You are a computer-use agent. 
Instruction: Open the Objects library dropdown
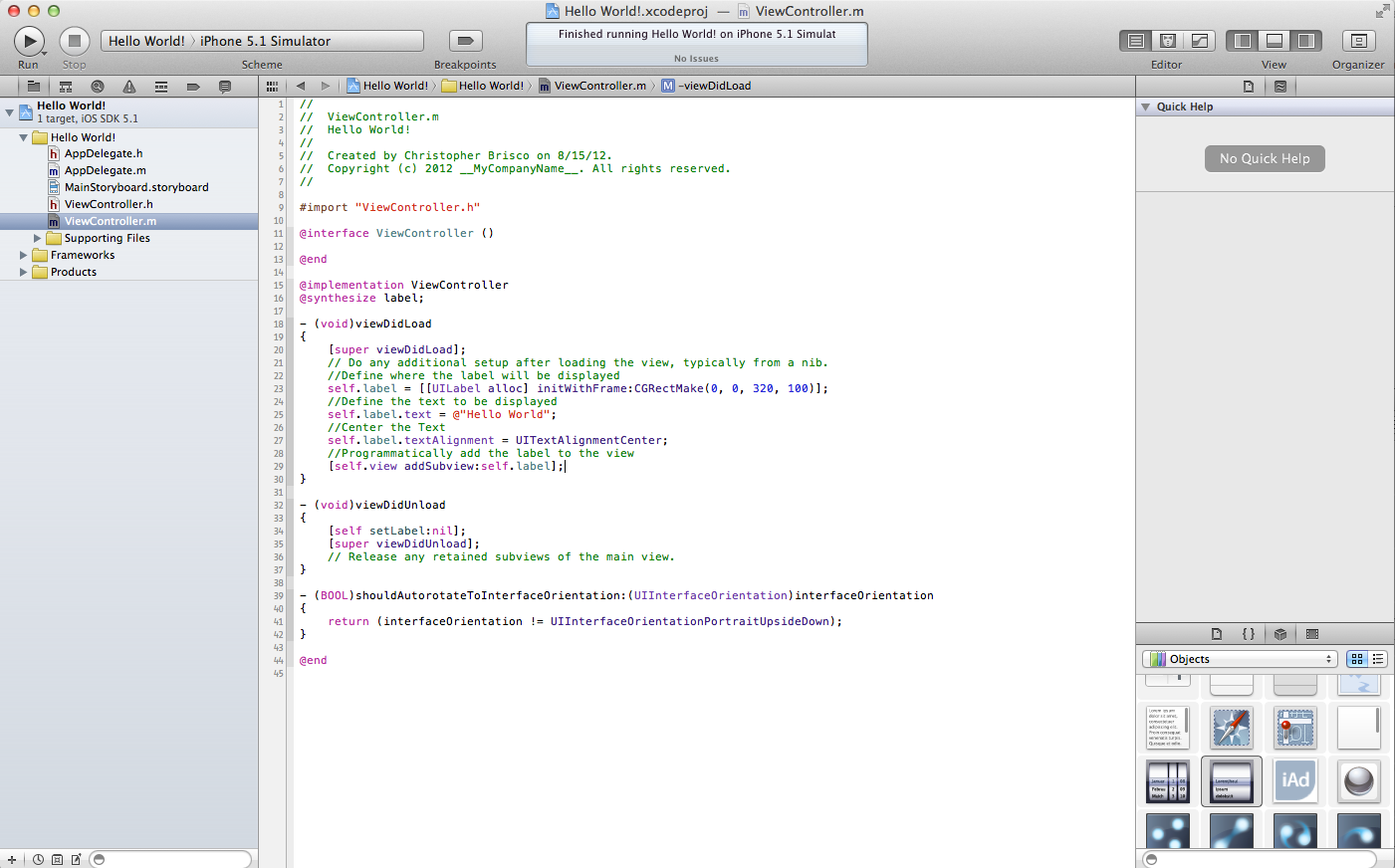(1240, 659)
